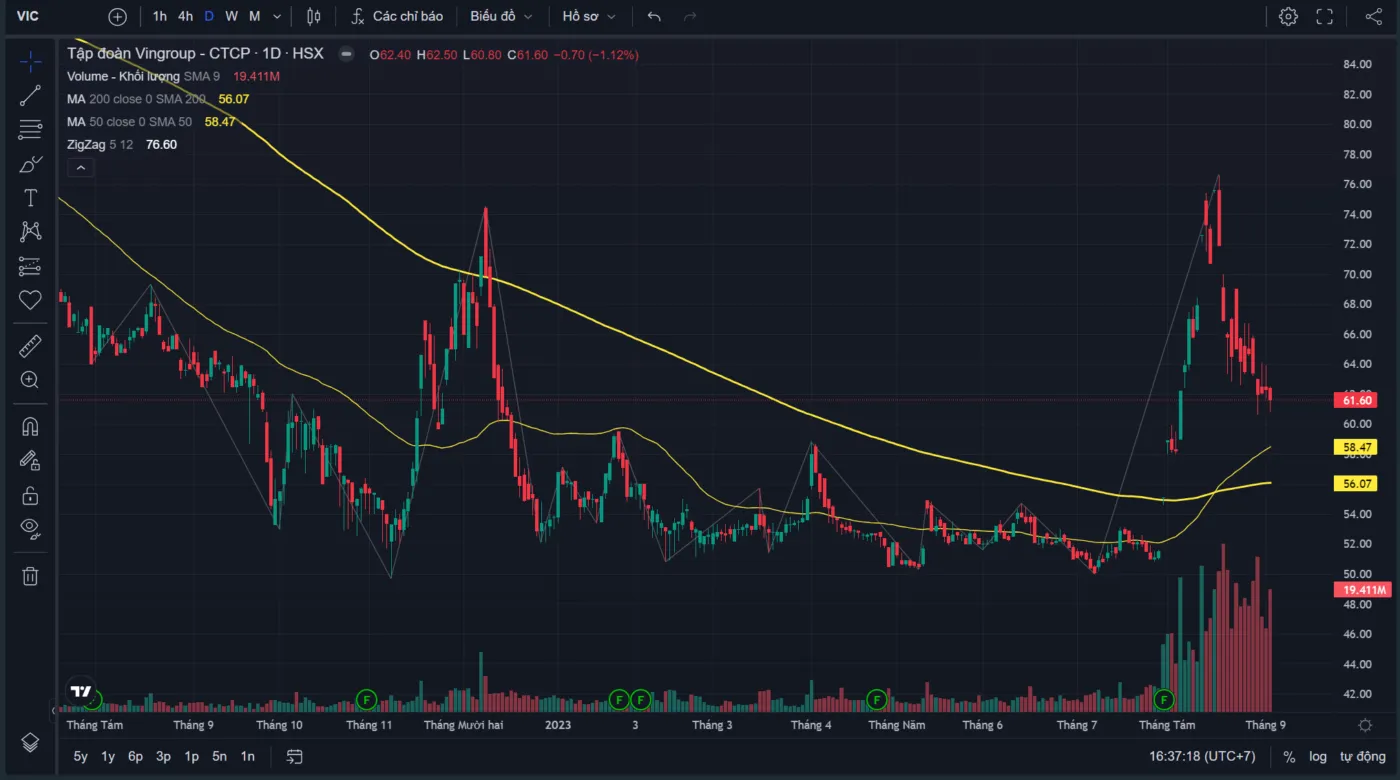1400x780 pixels.
Task: Open chart settings gear icon
Action: [1288, 16]
